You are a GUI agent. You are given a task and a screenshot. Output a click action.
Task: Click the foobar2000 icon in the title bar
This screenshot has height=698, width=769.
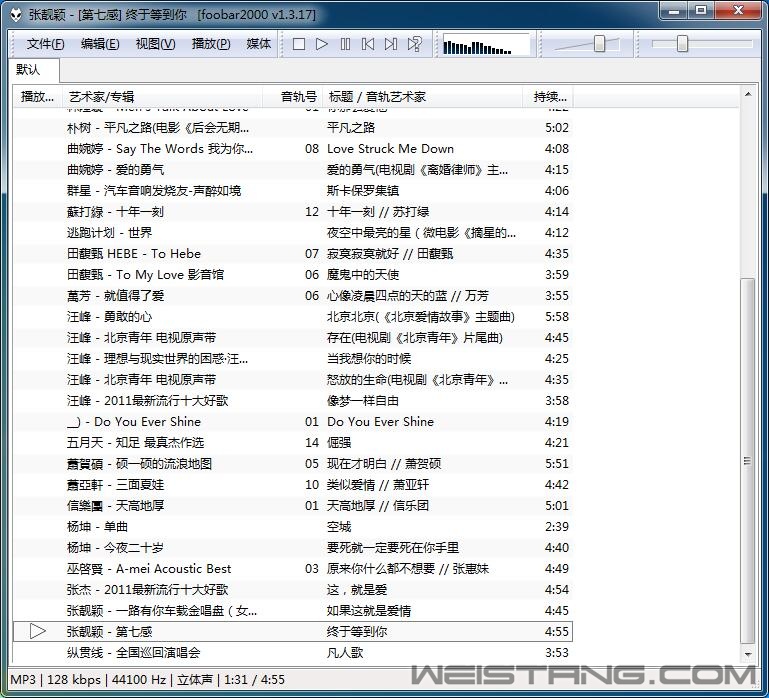[x=16, y=14]
